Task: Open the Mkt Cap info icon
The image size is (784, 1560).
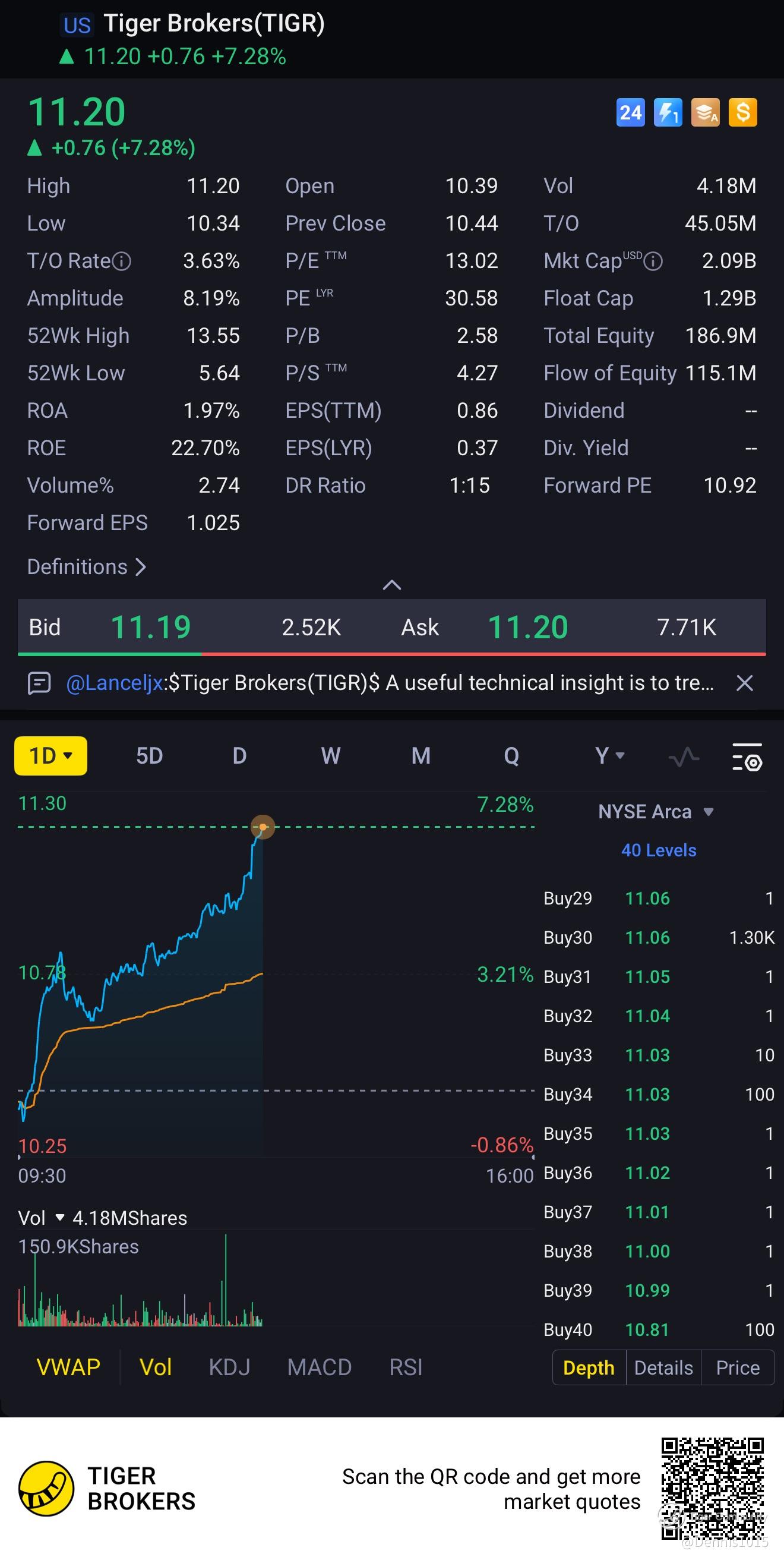Action: [x=653, y=261]
